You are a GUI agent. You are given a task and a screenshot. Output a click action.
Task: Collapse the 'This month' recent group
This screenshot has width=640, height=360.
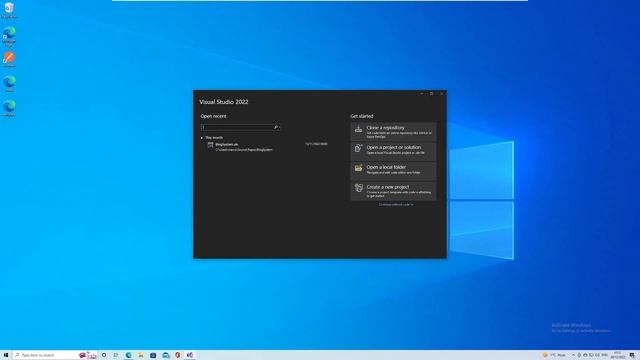[x=202, y=138]
